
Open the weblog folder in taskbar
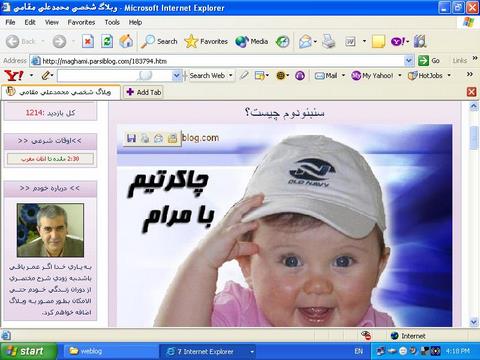coord(86,351)
